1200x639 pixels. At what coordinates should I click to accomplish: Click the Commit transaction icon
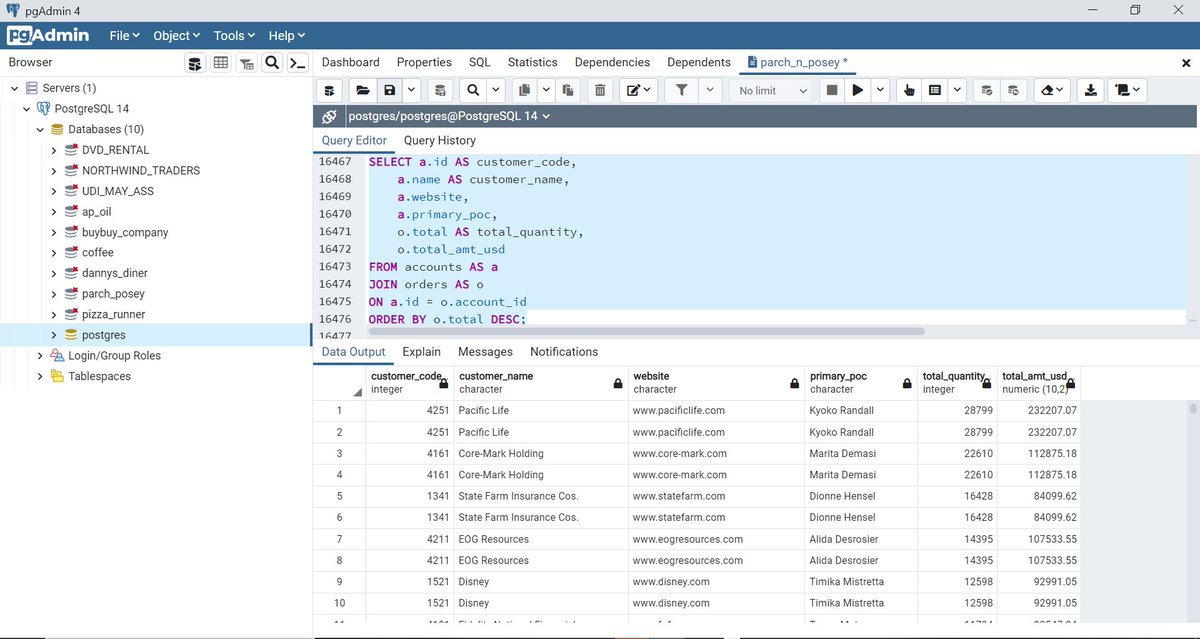(987, 90)
